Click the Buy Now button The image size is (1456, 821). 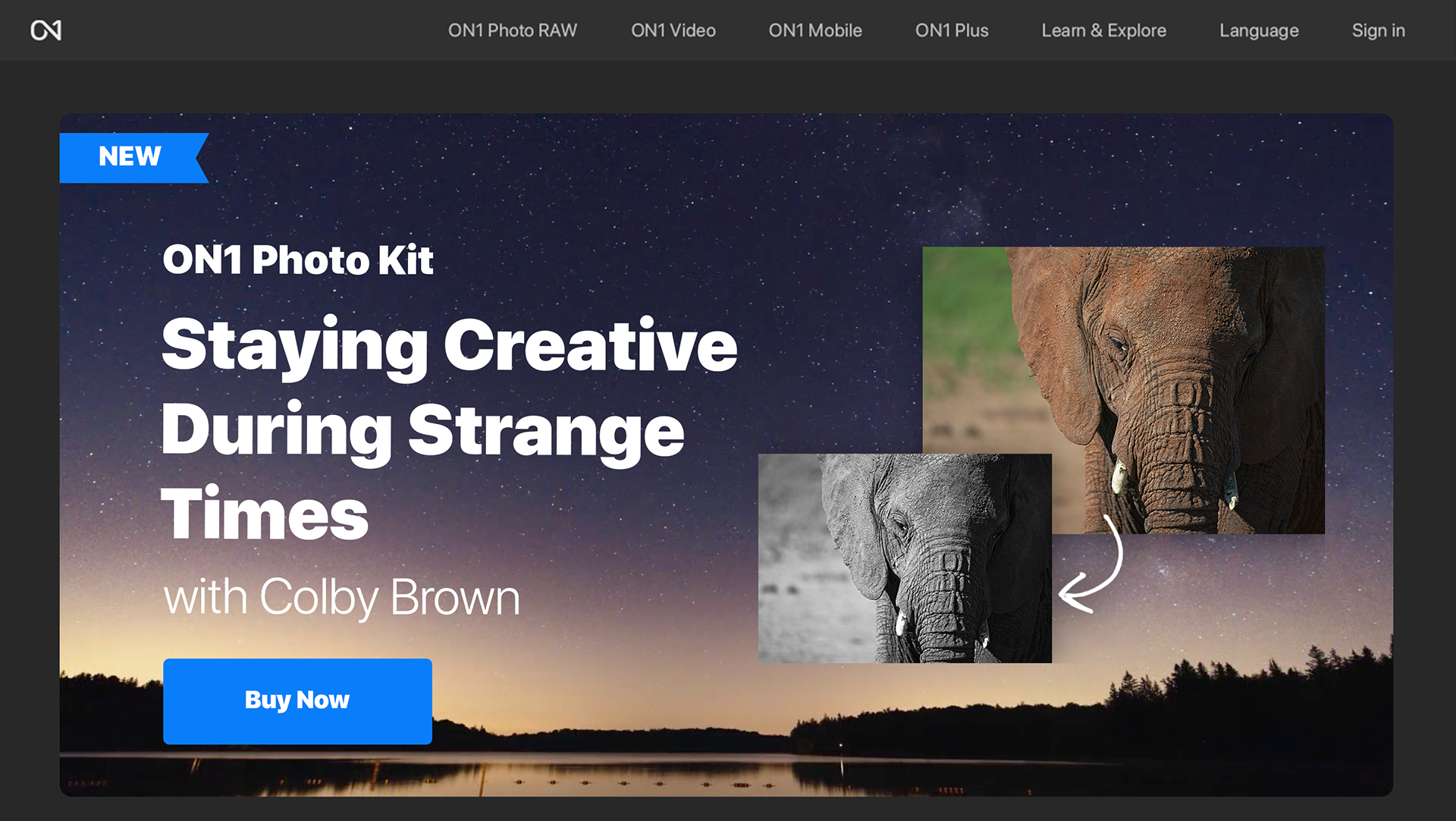point(297,701)
